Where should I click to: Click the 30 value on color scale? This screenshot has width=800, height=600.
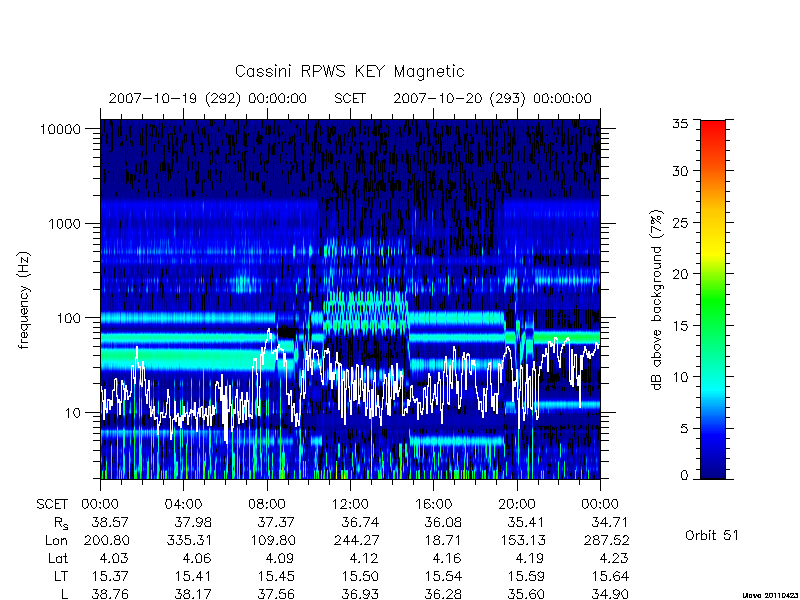pos(680,171)
